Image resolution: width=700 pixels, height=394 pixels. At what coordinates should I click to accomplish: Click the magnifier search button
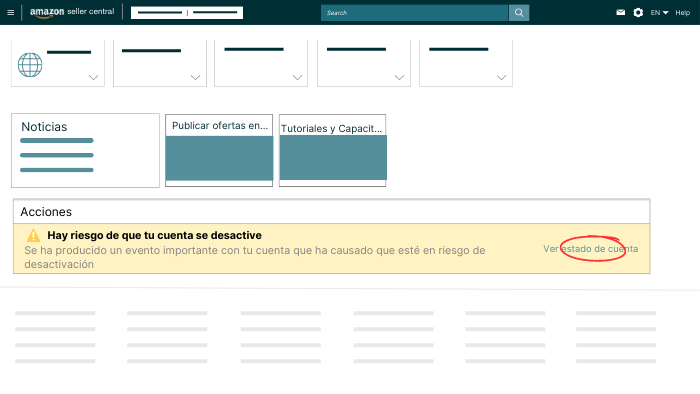coord(519,13)
